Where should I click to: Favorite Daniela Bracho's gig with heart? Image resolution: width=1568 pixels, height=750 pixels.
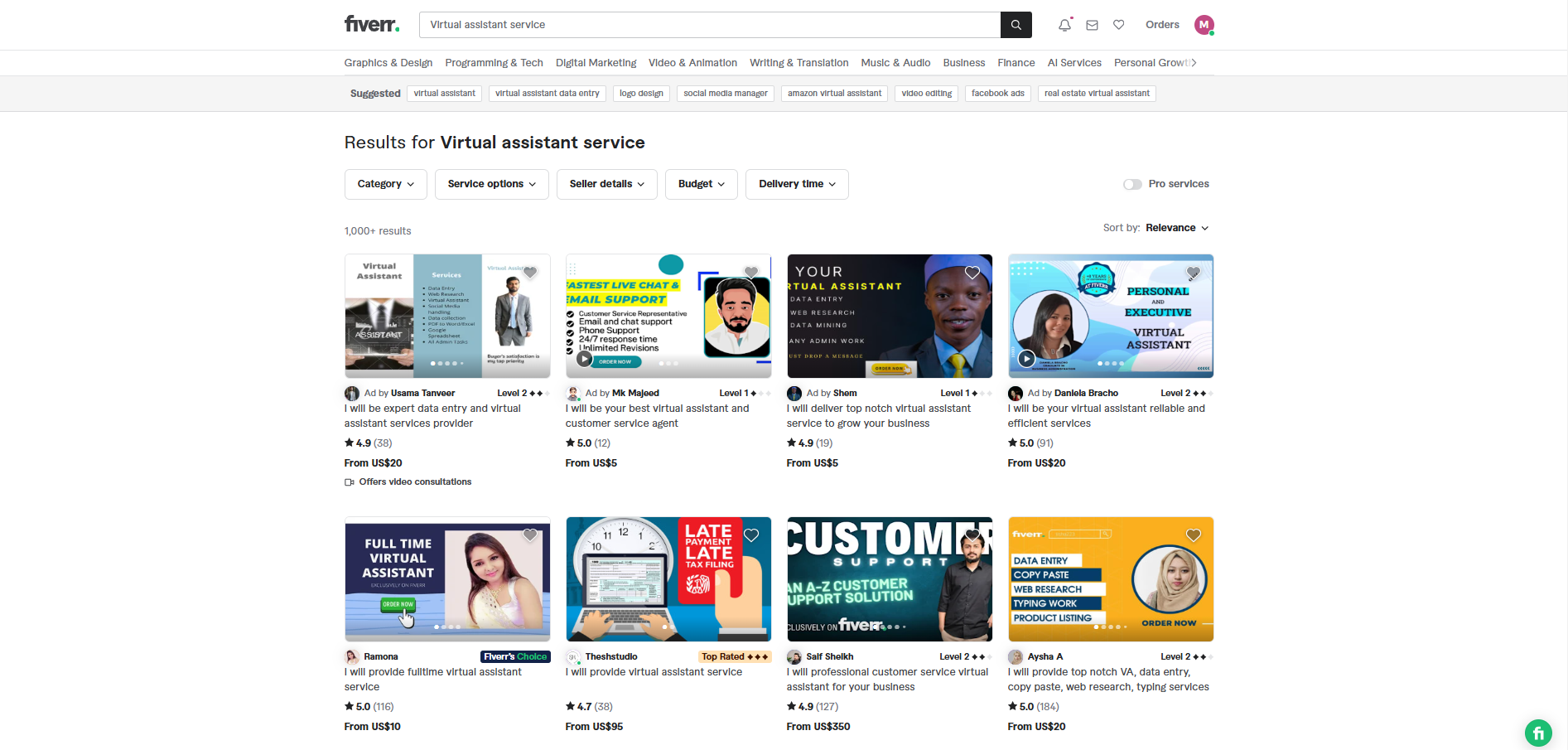coord(1194,273)
